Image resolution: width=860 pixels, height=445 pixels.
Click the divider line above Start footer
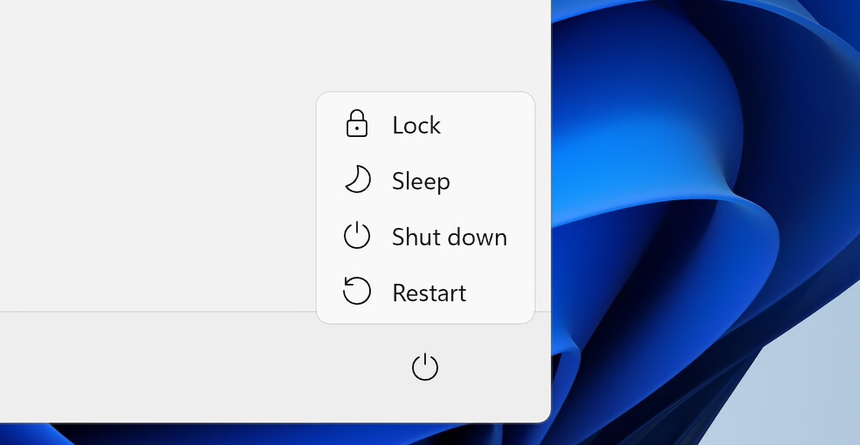[x=150, y=312]
